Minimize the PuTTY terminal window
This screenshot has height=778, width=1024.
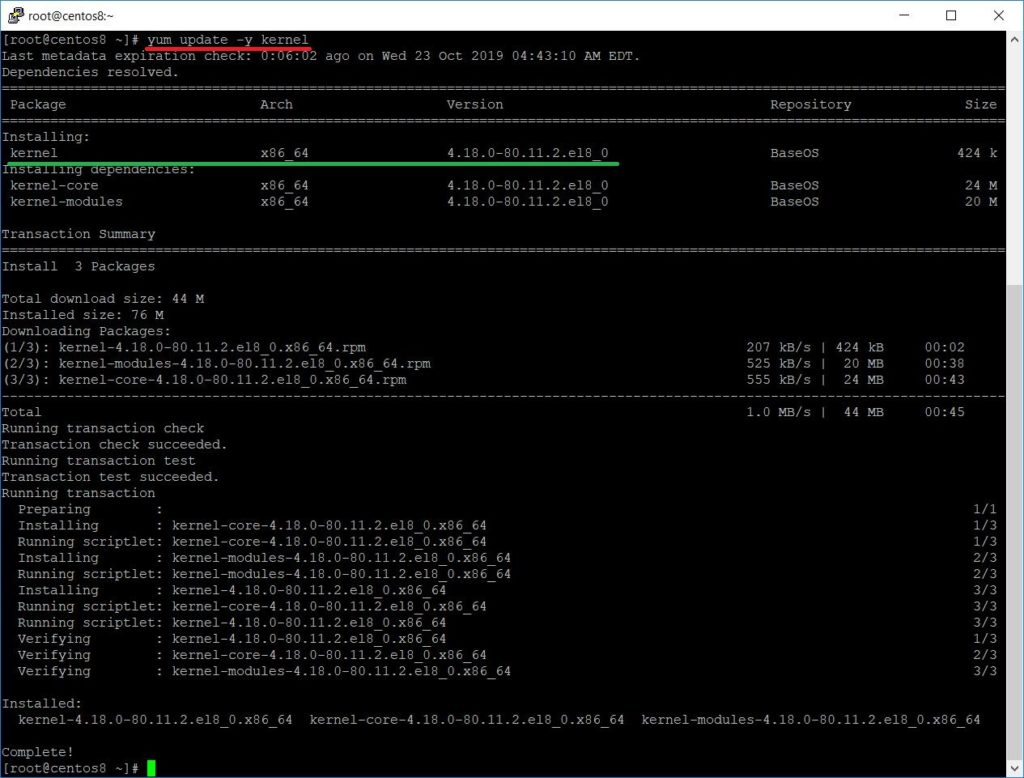(x=905, y=16)
